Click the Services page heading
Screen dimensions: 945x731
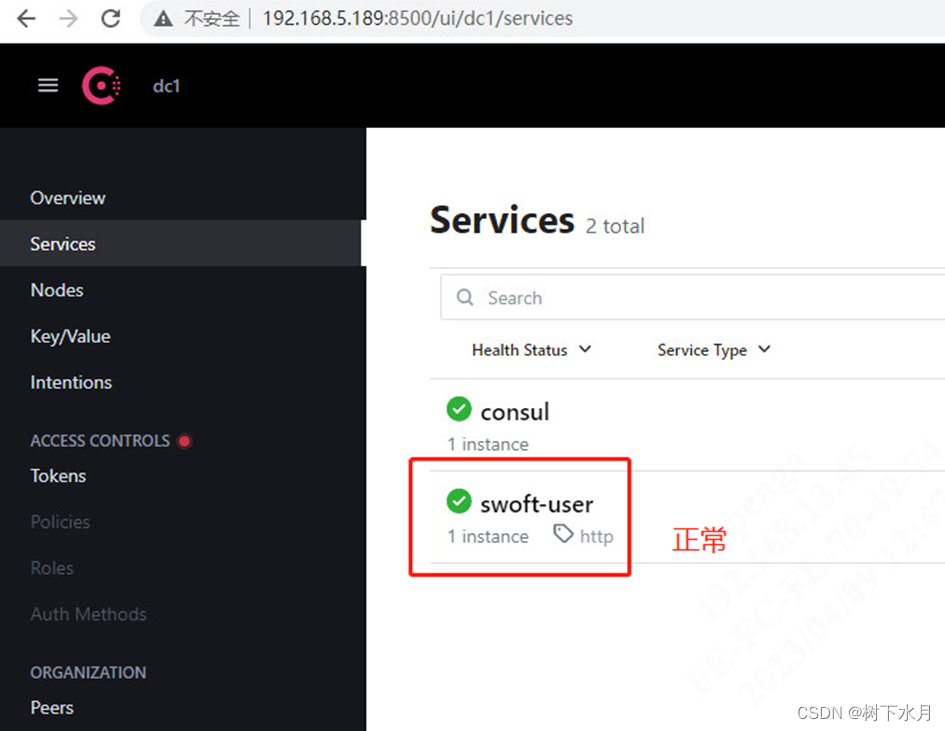pyautogui.click(x=502, y=220)
